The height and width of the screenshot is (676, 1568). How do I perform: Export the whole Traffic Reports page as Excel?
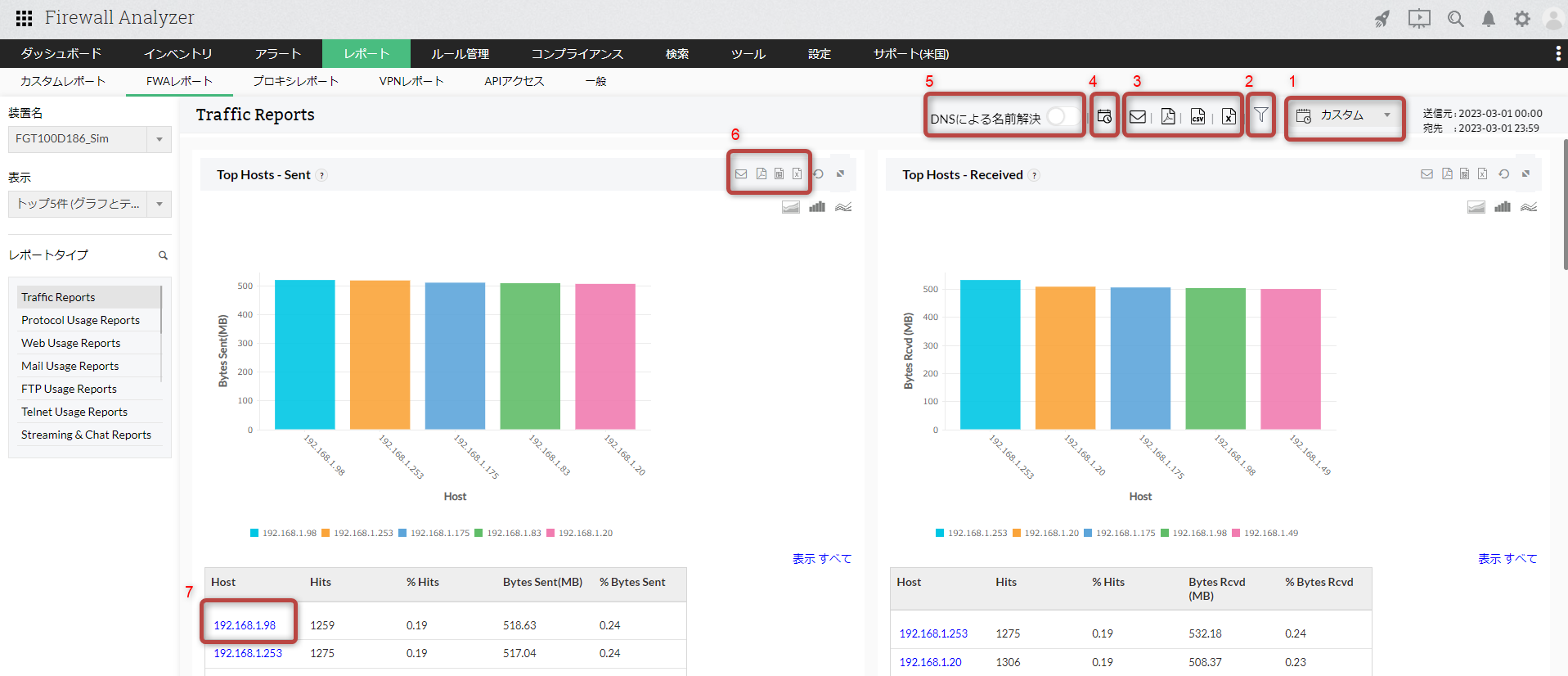(1229, 116)
